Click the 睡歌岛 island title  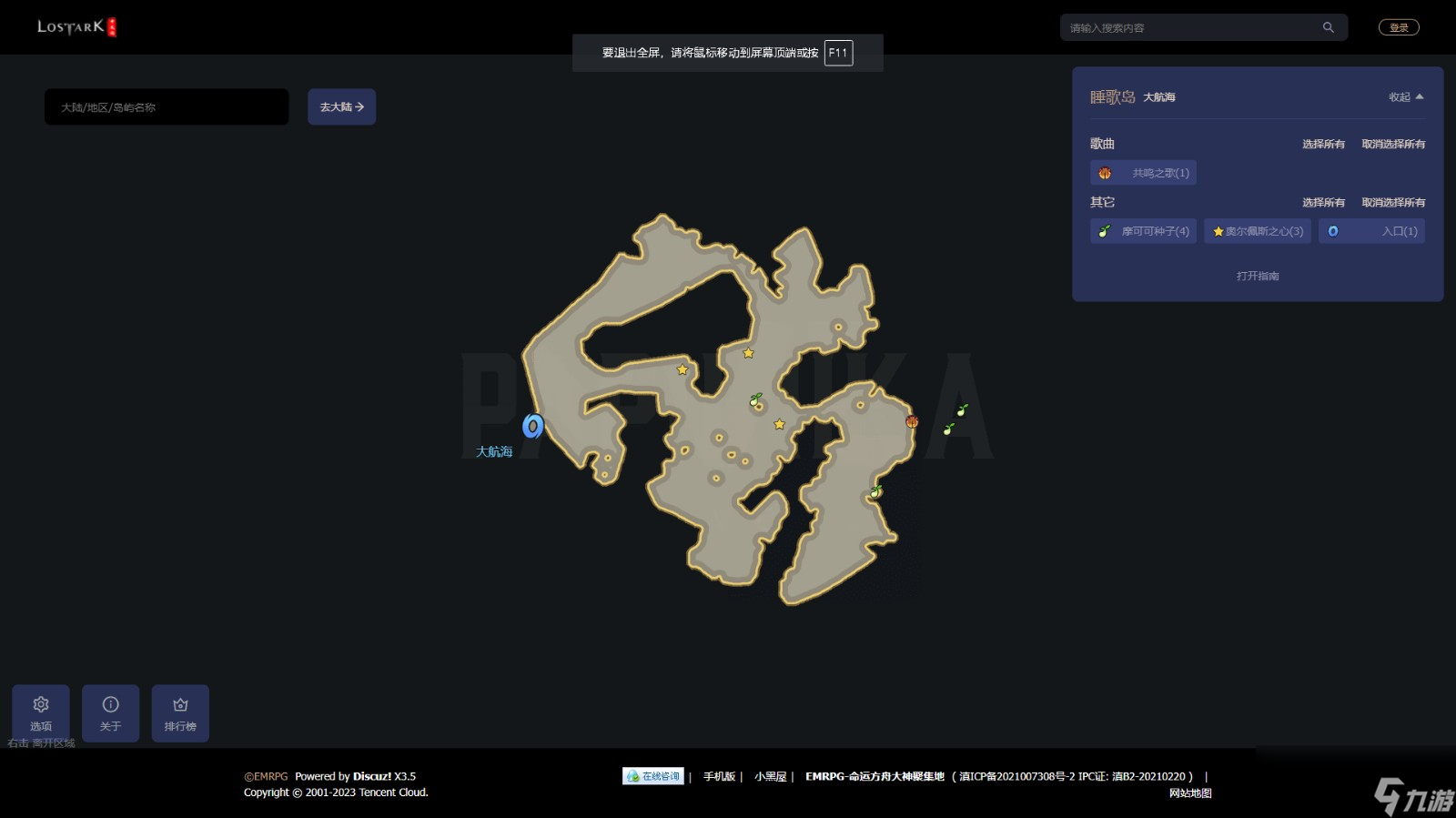point(1113,97)
